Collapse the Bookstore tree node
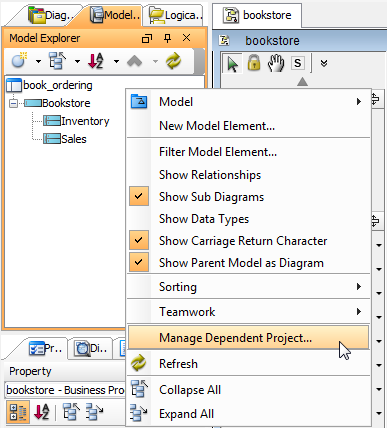Screen dimensions: 387x428 (x=13, y=103)
